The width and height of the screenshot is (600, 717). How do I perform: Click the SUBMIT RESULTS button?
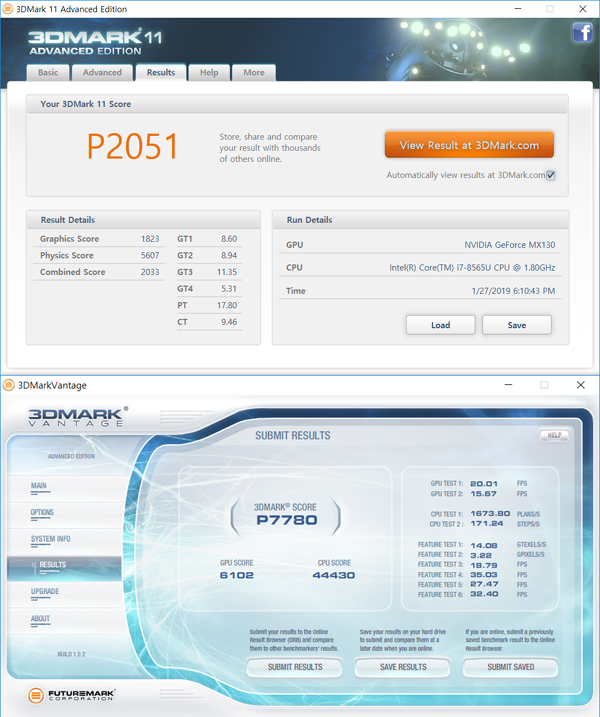295,667
